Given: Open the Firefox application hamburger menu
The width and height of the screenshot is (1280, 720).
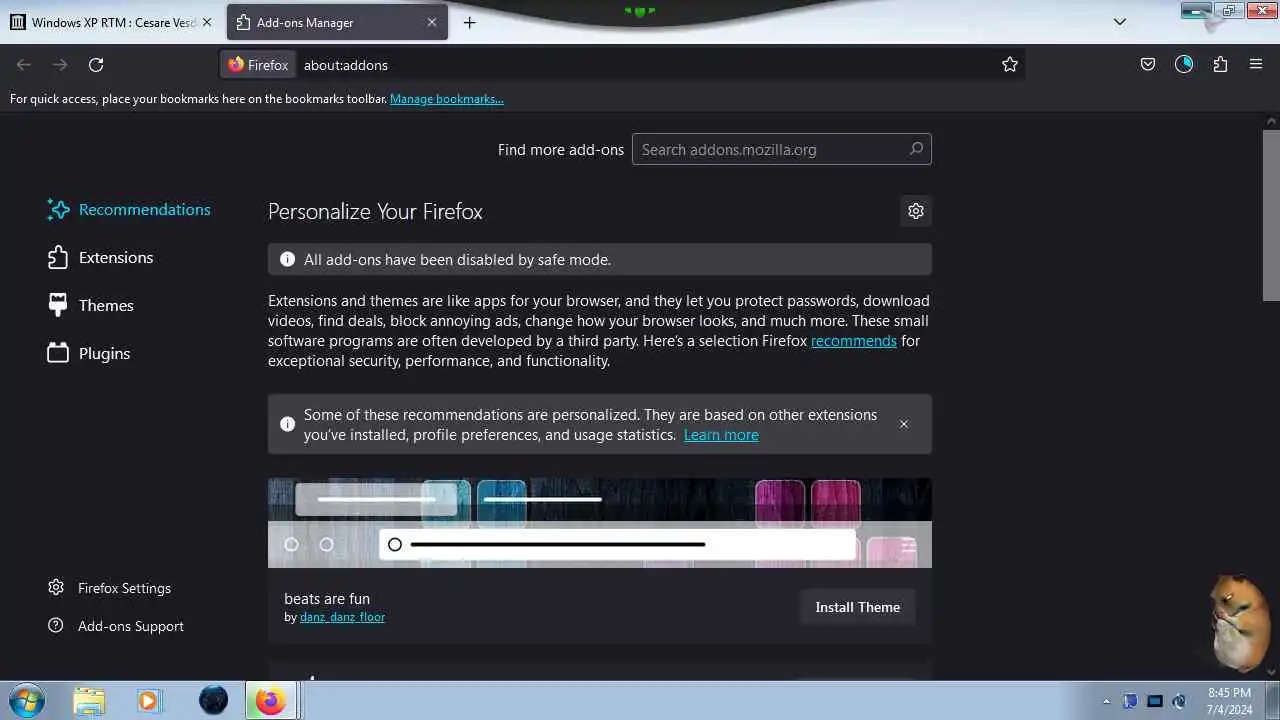Looking at the screenshot, I should pyautogui.click(x=1256, y=65).
